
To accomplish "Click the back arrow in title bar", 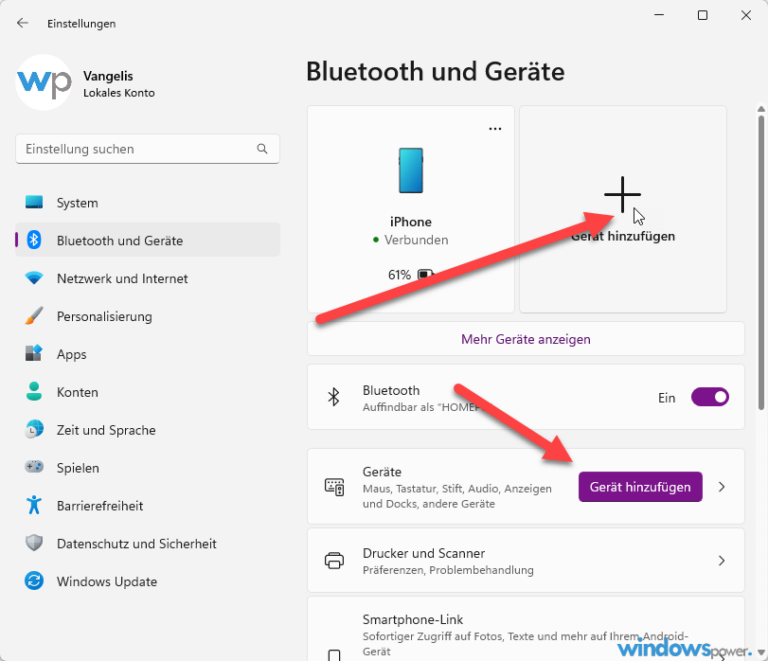I will (23, 23).
